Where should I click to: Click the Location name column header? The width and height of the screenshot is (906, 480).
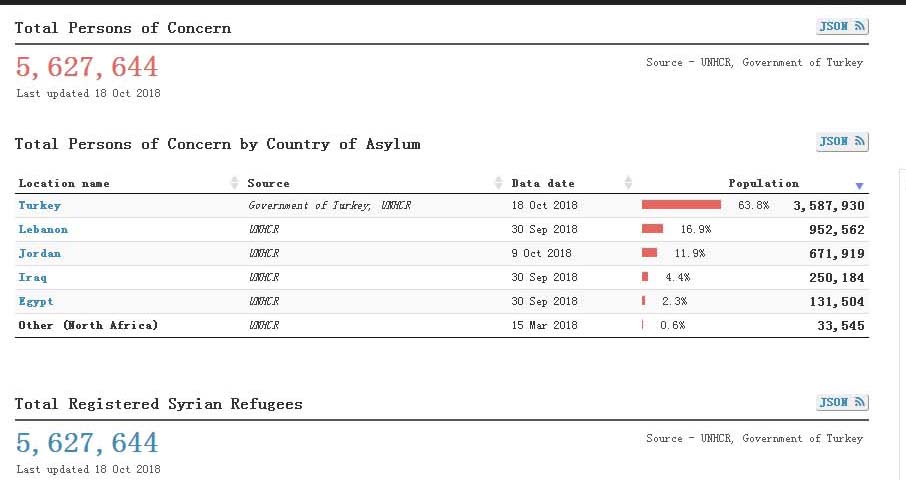64,184
